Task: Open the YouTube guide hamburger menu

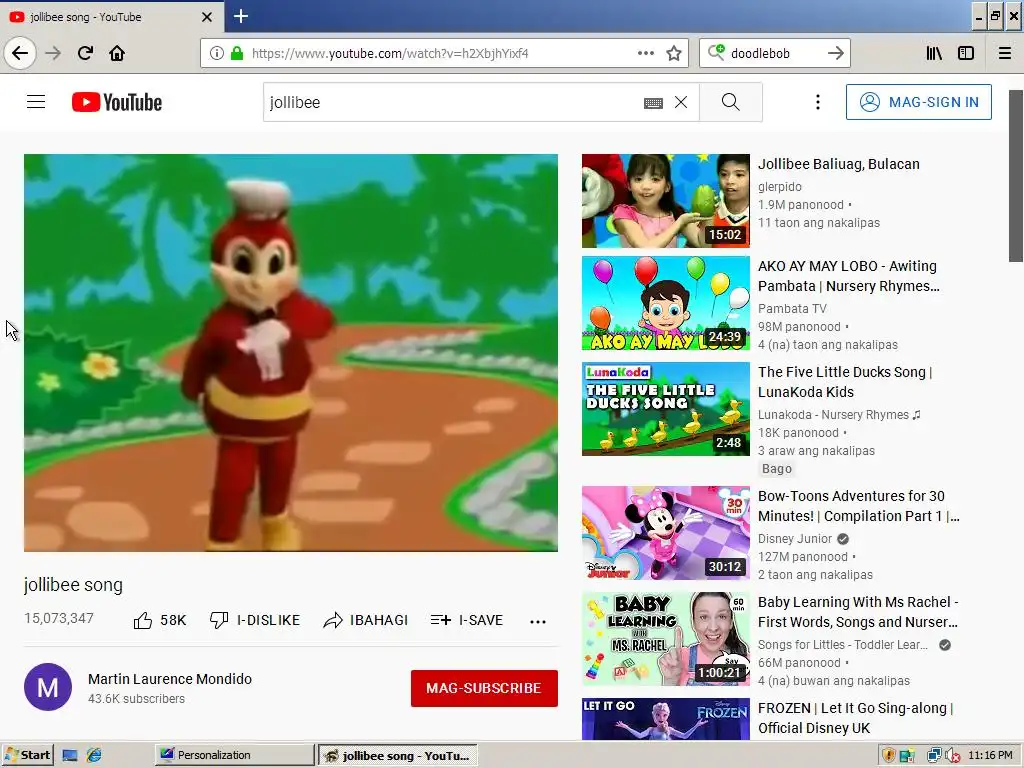Action: [36, 102]
